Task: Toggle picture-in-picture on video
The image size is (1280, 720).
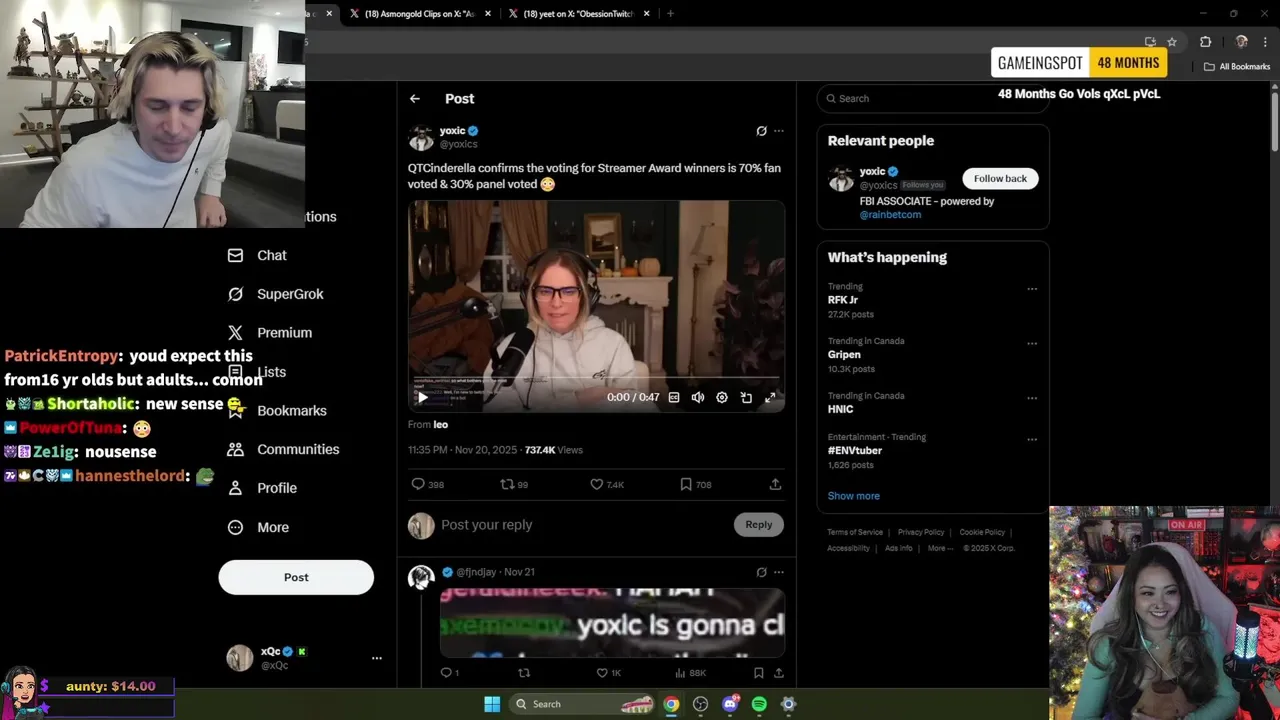Action: click(x=746, y=397)
